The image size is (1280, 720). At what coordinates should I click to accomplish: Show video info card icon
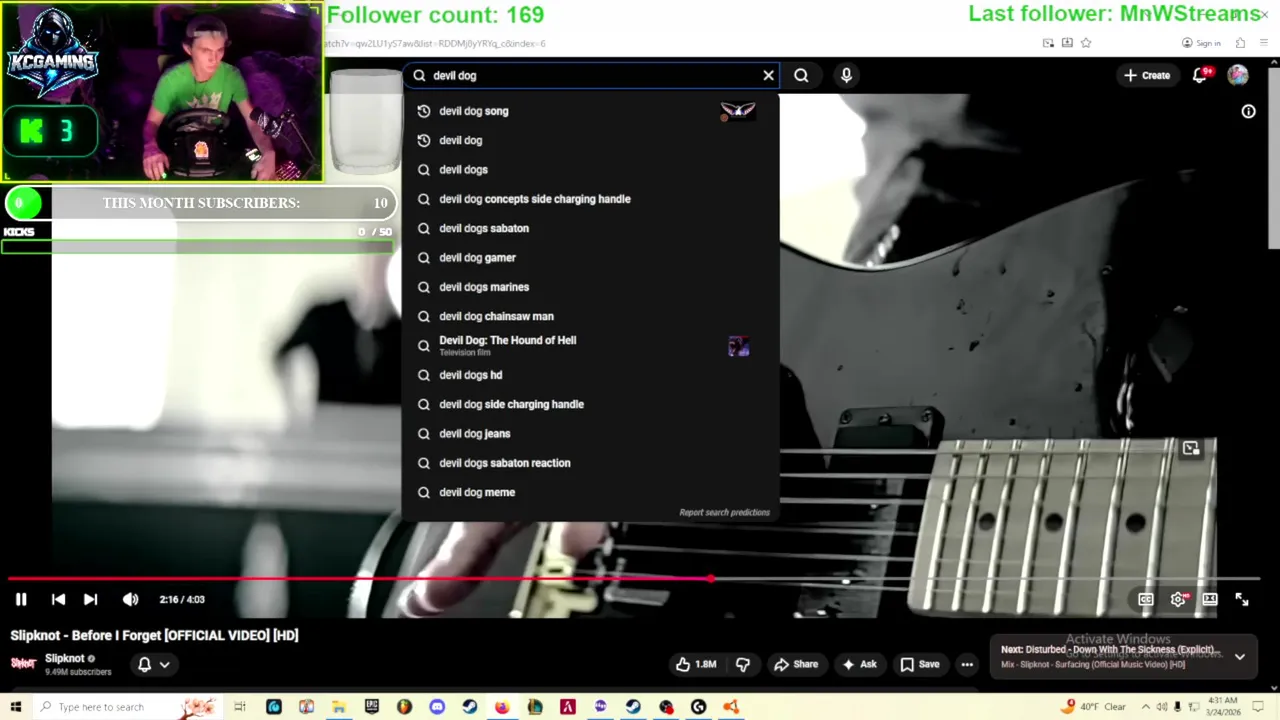pos(1248,112)
